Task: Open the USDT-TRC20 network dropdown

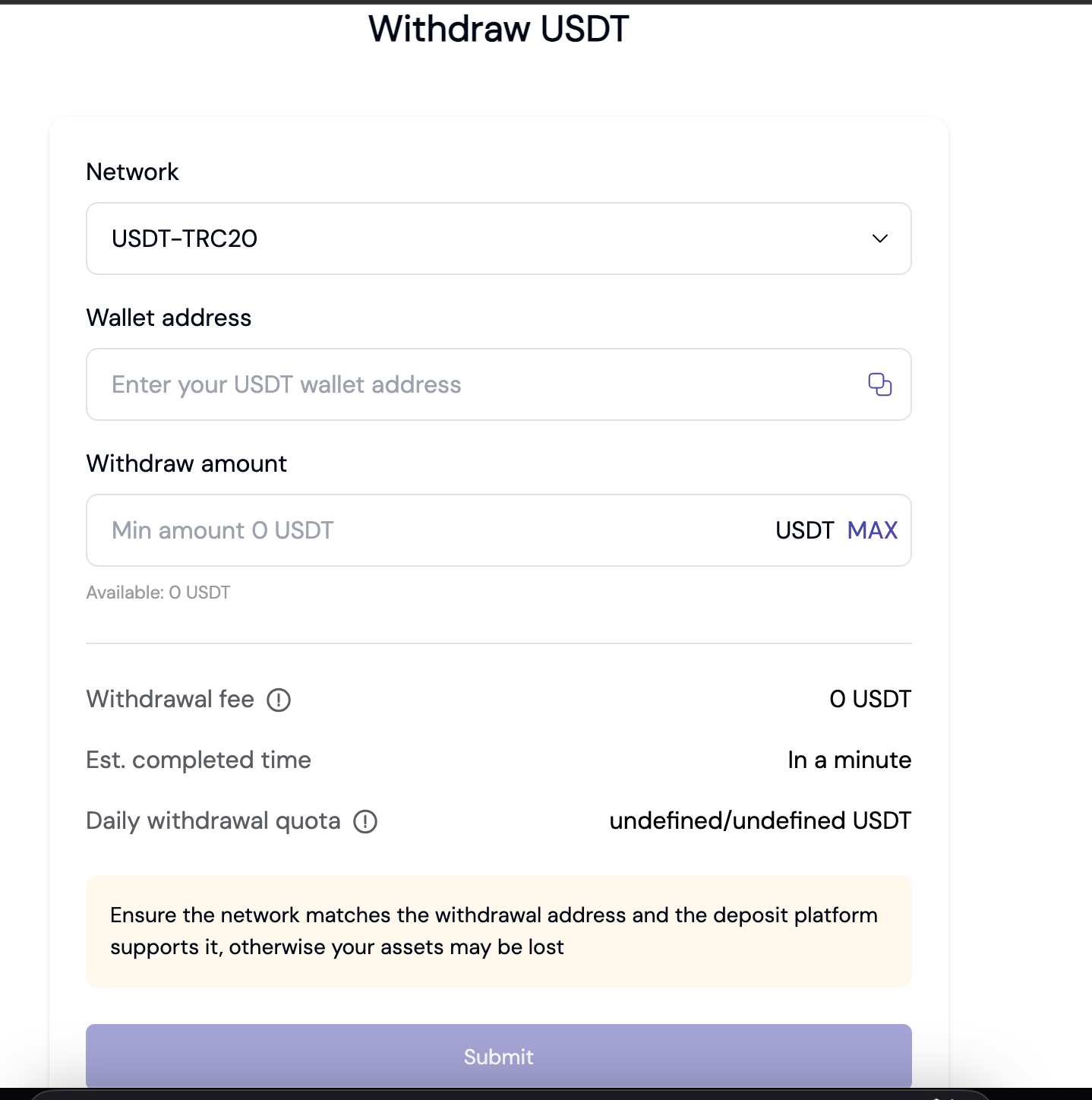Action: [x=486, y=239]
